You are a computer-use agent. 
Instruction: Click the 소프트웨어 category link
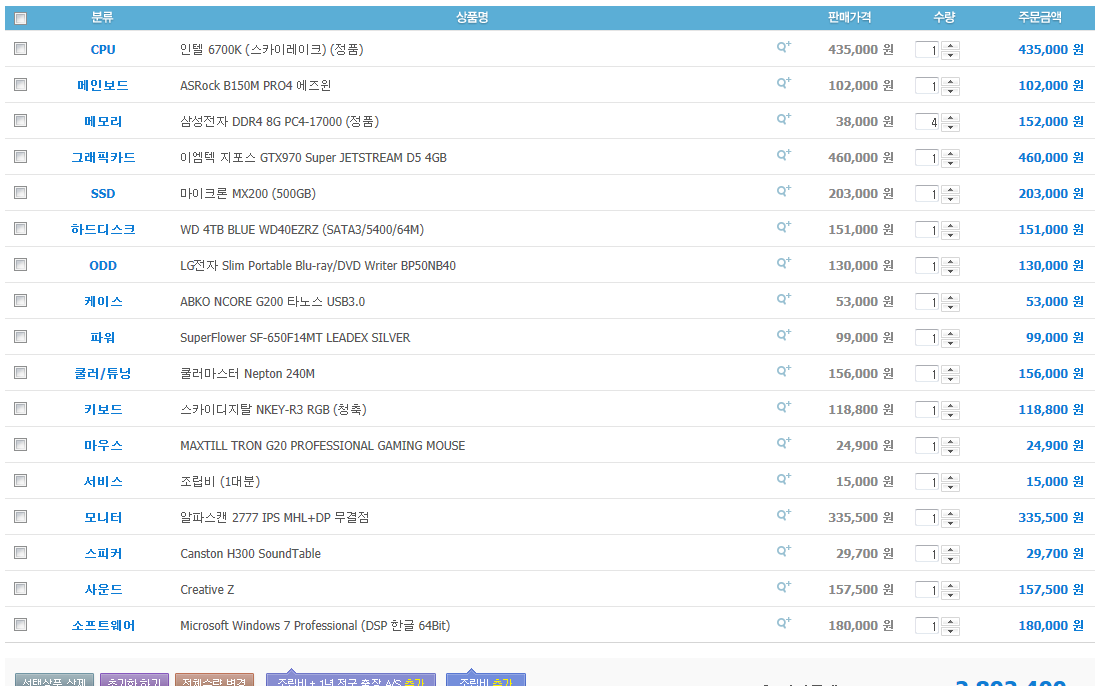coord(103,626)
